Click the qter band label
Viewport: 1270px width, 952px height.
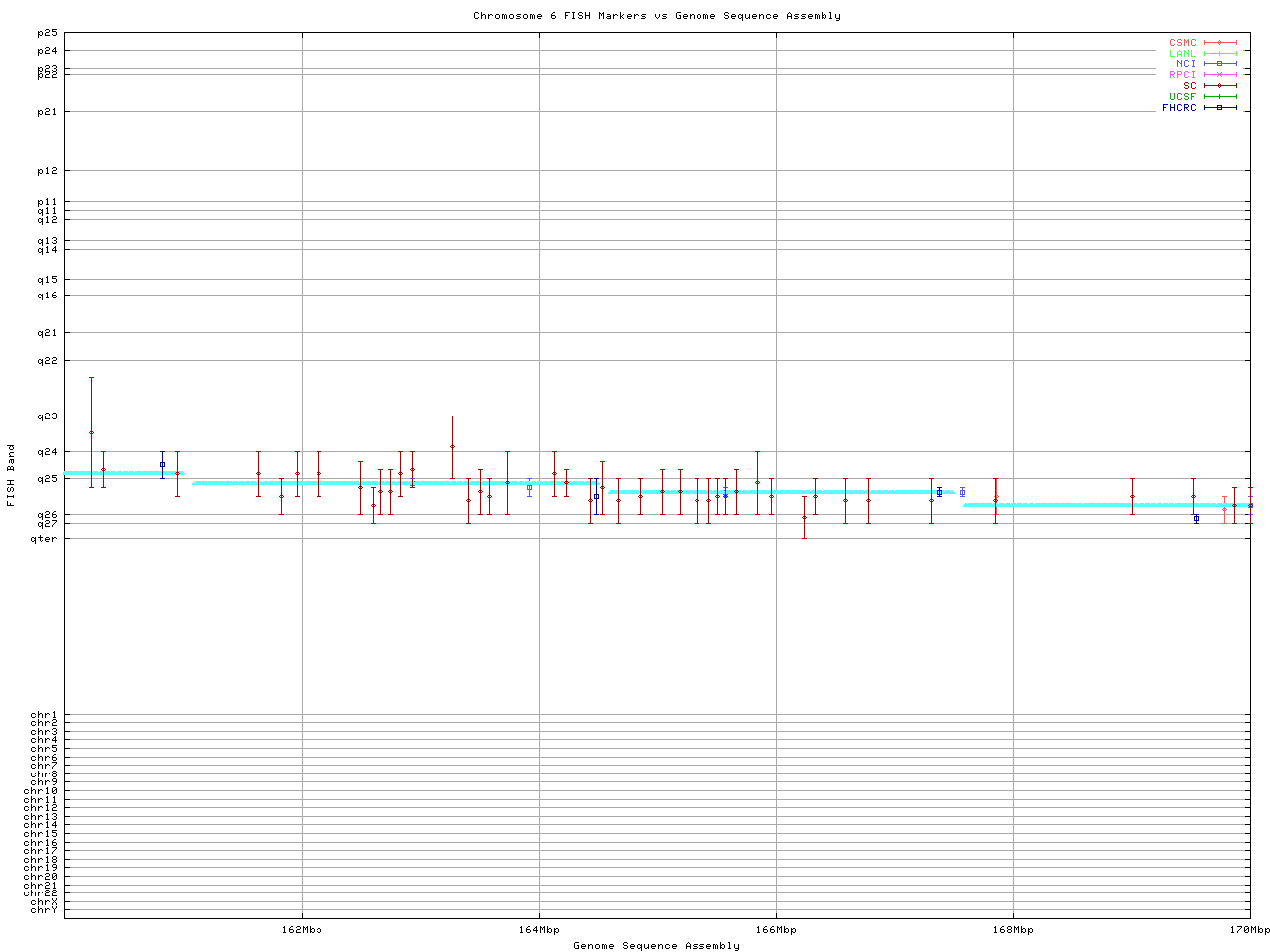pos(45,539)
